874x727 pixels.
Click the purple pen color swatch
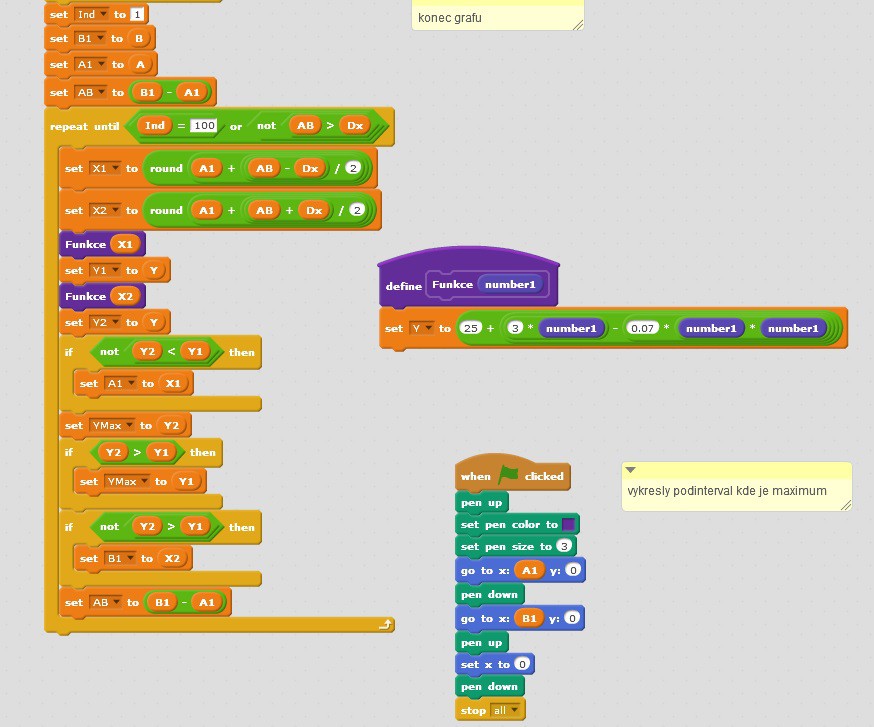coord(568,525)
